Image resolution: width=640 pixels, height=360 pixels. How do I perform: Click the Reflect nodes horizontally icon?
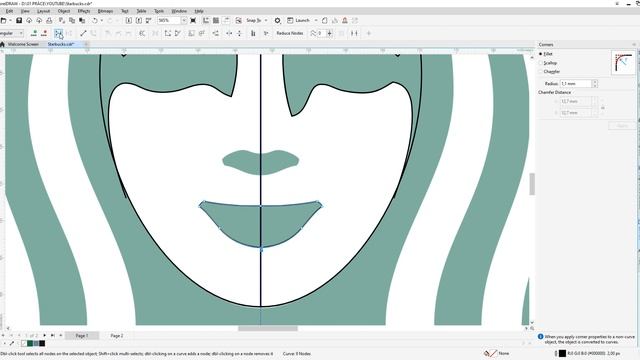(x=229, y=33)
